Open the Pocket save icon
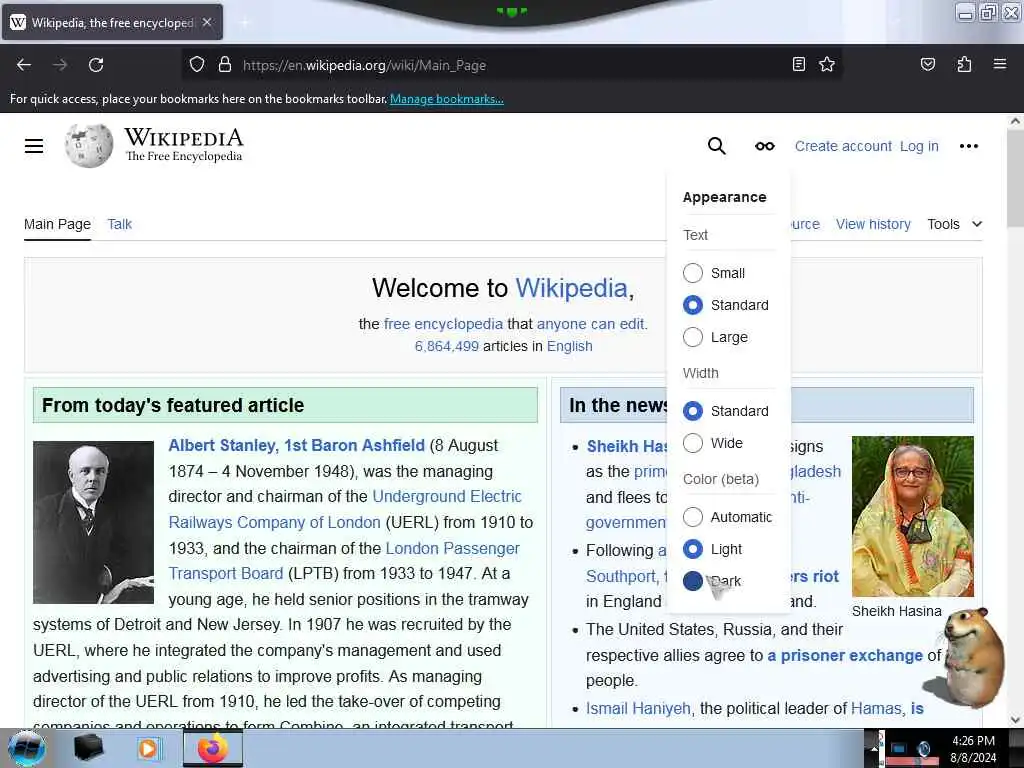Image resolution: width=1024 pixels, height=768 pixels. click(927, 64)
